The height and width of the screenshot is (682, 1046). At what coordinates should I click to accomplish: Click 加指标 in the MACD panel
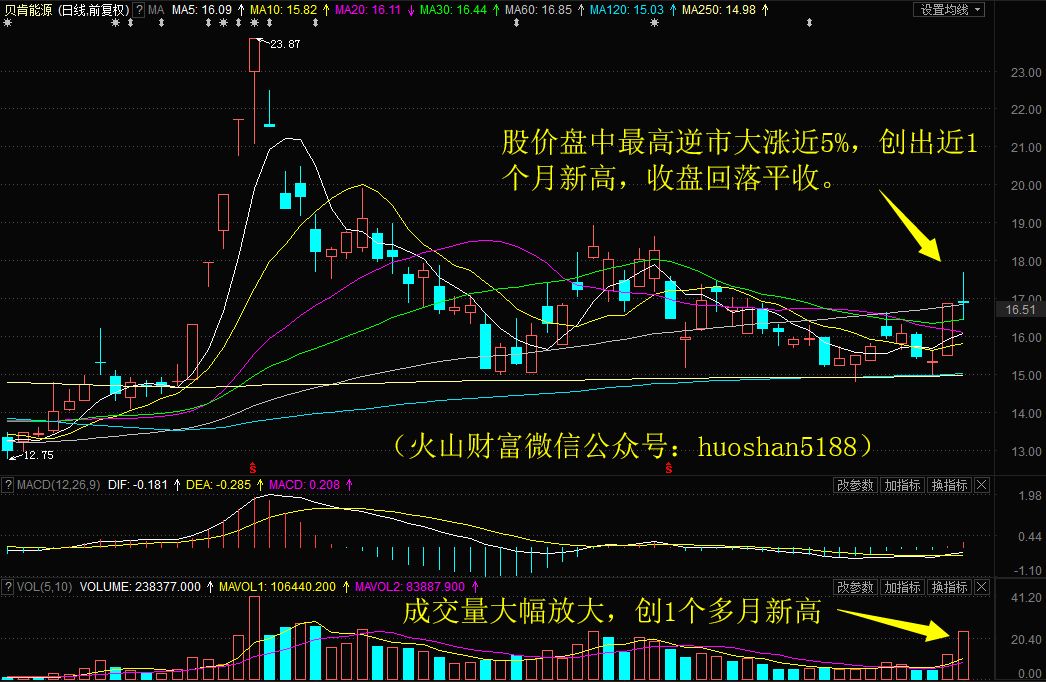click(903, 485)
